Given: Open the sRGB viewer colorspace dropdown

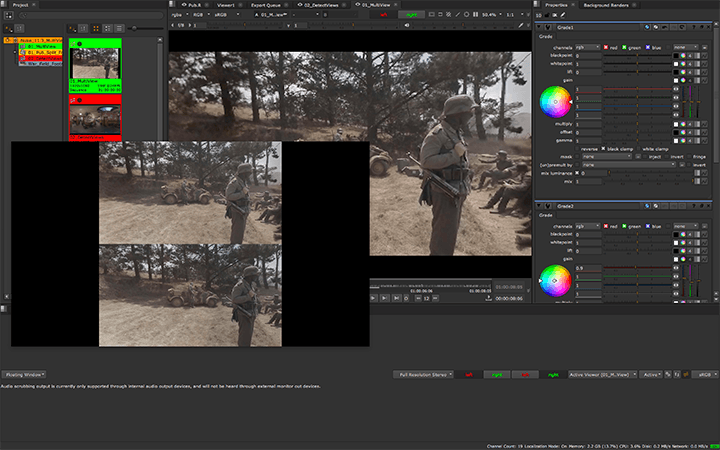Looking at the screenshot, I should [x=227, y=15].
